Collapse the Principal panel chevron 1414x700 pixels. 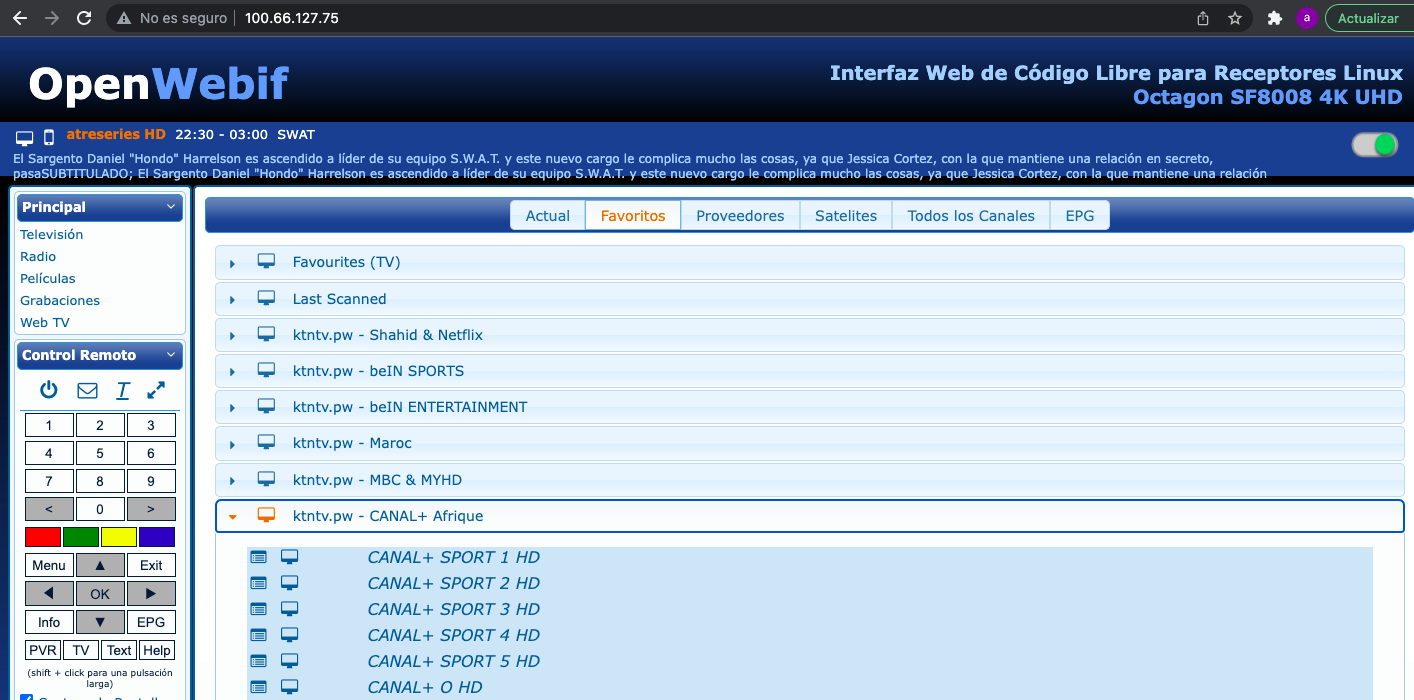171,207
